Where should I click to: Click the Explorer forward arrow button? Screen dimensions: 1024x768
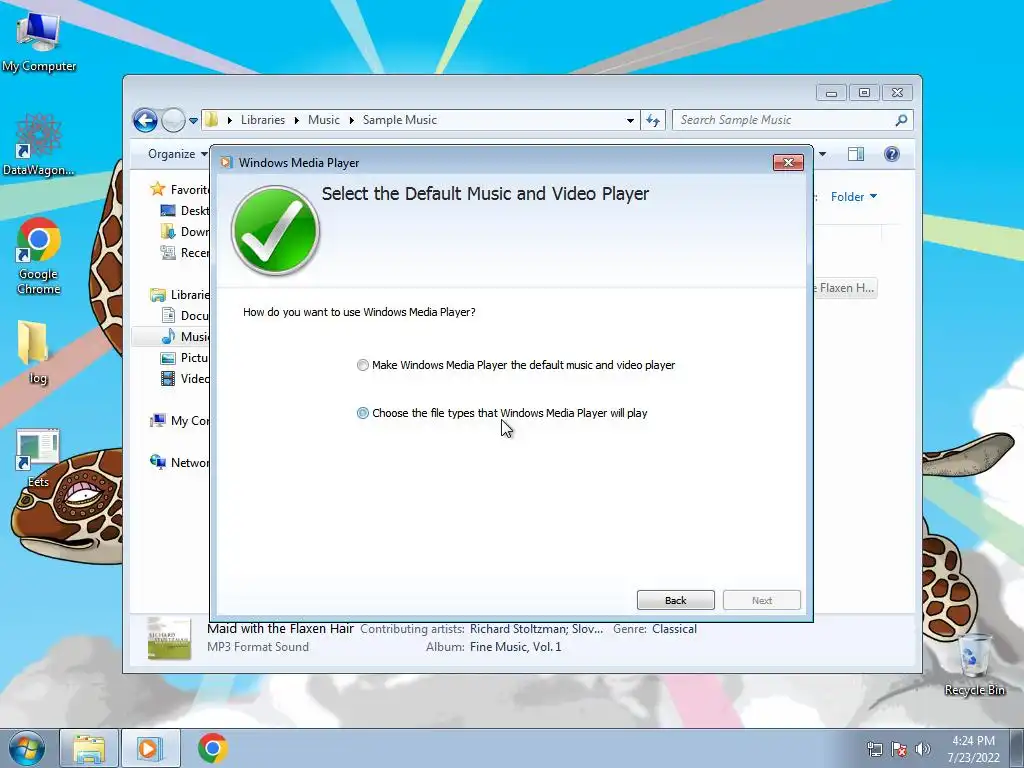pyautogui.click(x=173, y=120)
